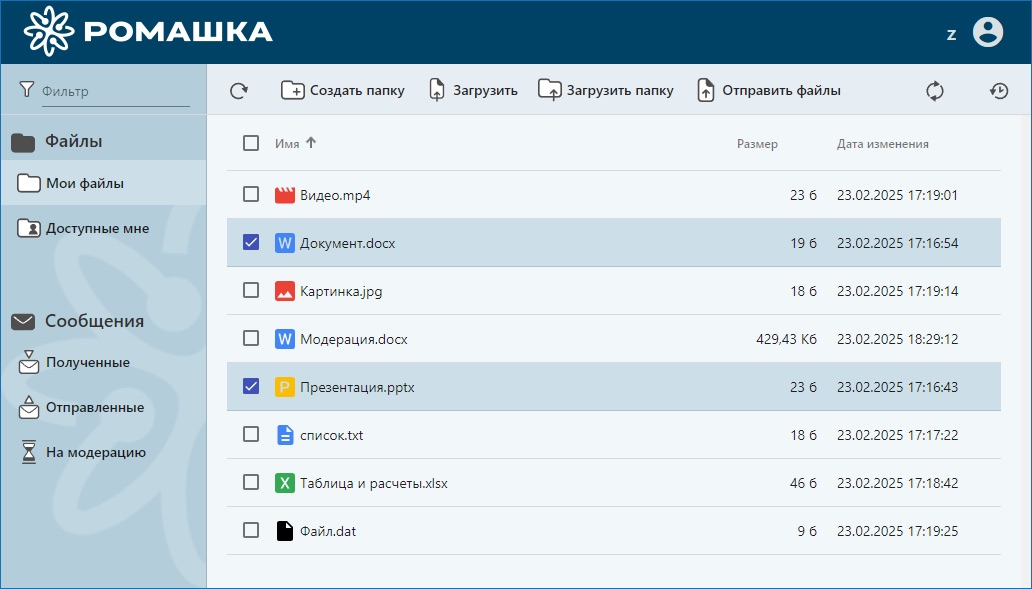The width and height of the screenshot is (1032, 589).
Task: Open the На модерацию section
Action: [x=103, y=453]
